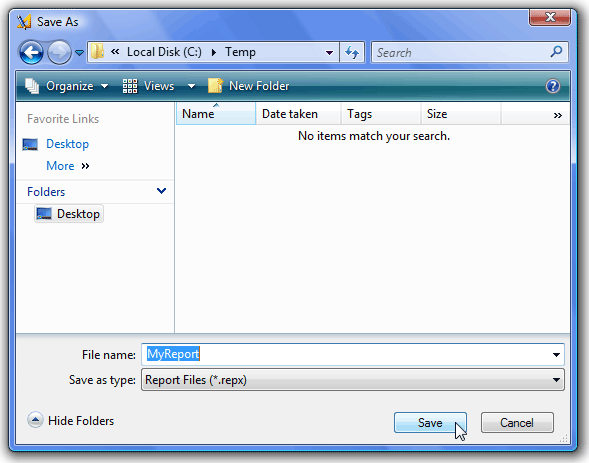The image size is (589, 463).
Task: Open the Organize menu
Action: point(67,86)
